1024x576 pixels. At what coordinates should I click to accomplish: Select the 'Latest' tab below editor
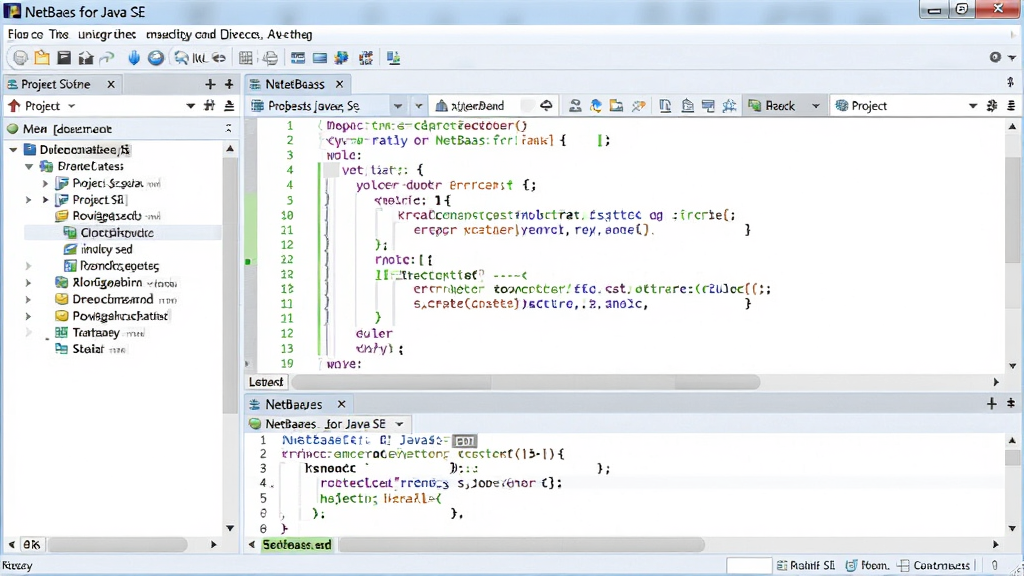point(266,382)
